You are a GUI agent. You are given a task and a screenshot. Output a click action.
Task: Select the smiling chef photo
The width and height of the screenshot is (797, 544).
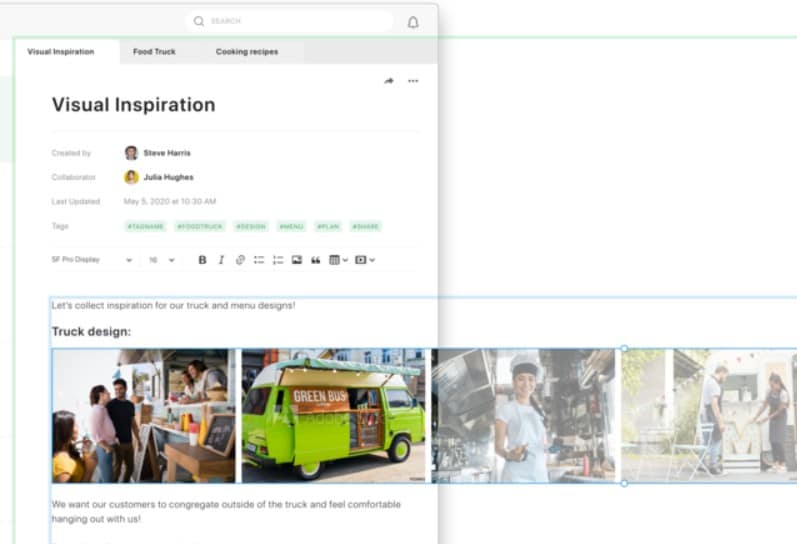523,416
